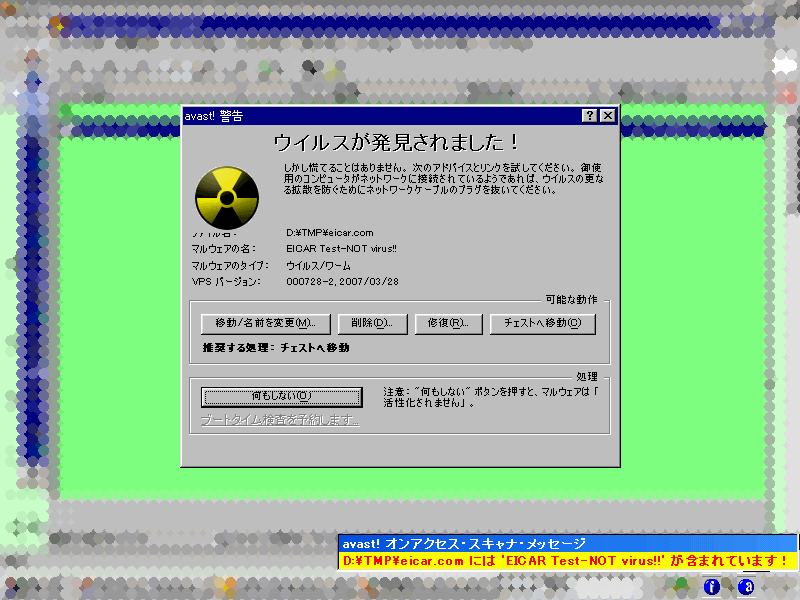Open the avast 'a' tray icon
The width and height of the screenshot is (800, 600).
746,587
